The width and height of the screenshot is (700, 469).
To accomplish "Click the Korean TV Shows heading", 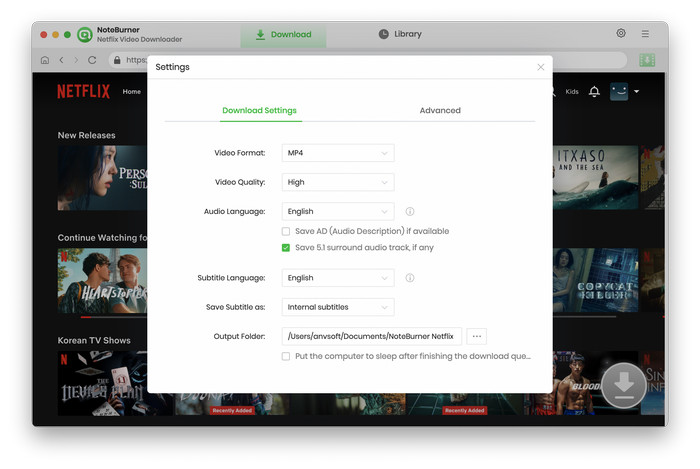I will (x=94, y=340).
